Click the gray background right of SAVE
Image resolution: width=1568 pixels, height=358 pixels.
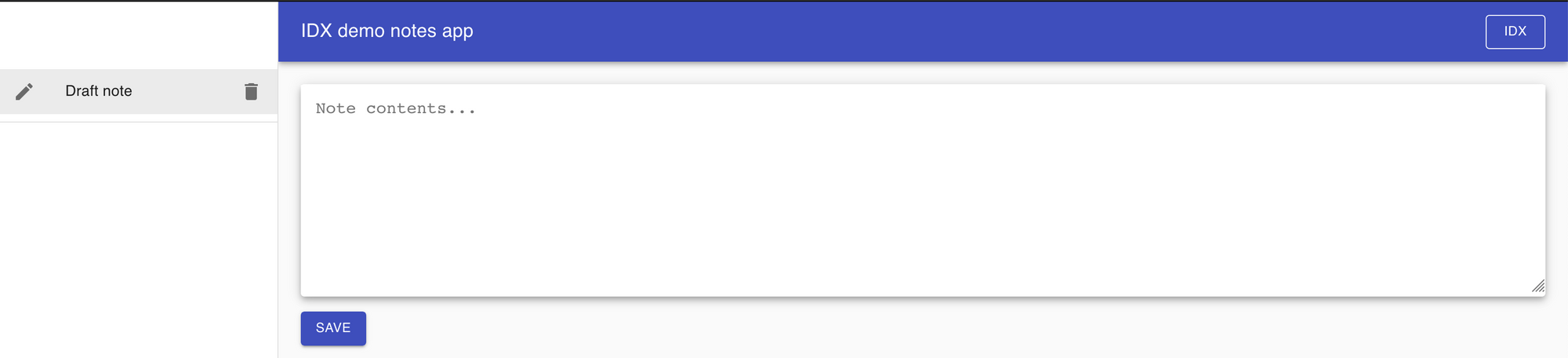(941, 328)
